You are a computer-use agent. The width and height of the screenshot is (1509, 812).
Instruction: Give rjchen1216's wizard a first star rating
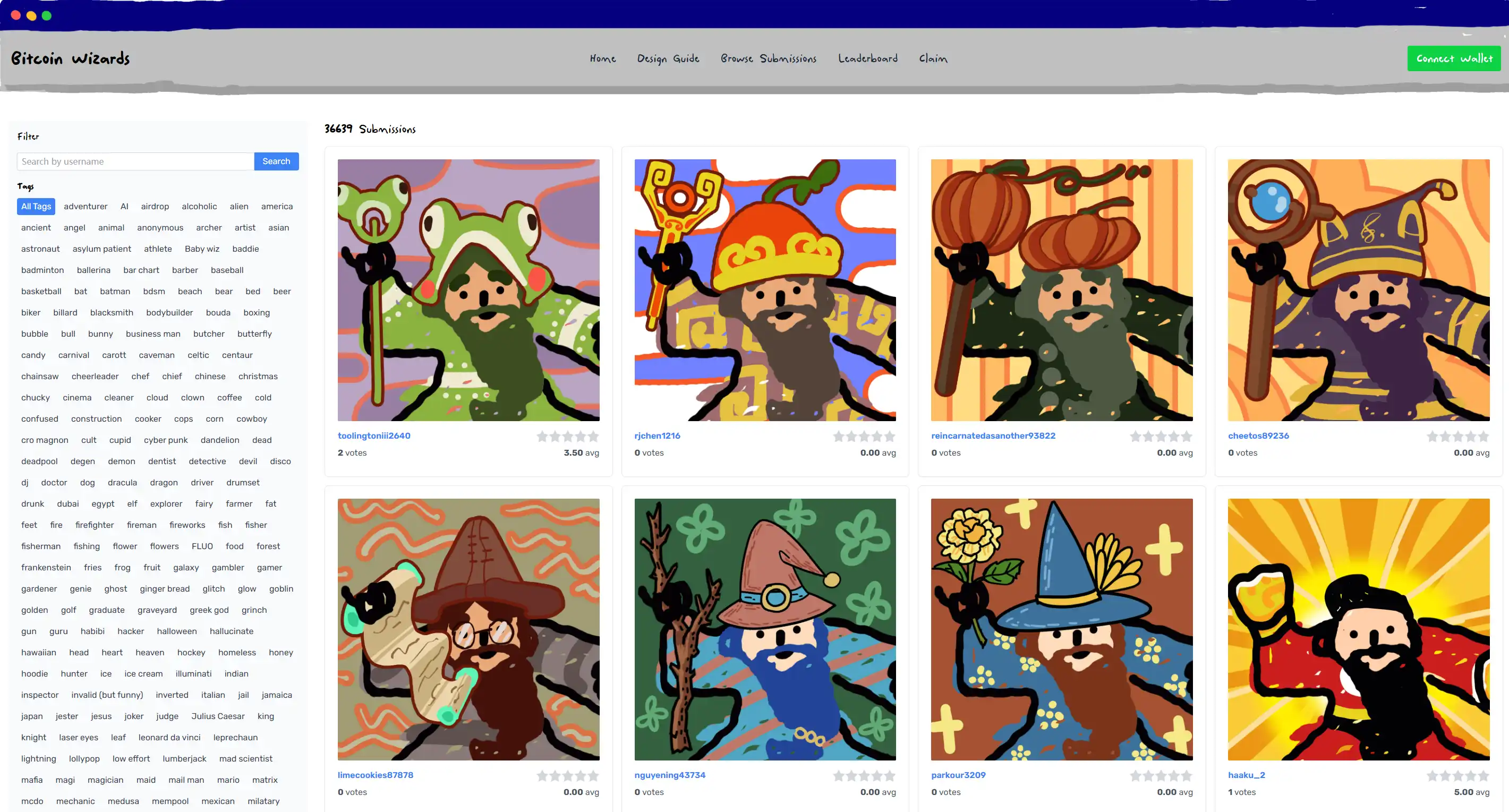pyautogui.click(x=839, y=437)
